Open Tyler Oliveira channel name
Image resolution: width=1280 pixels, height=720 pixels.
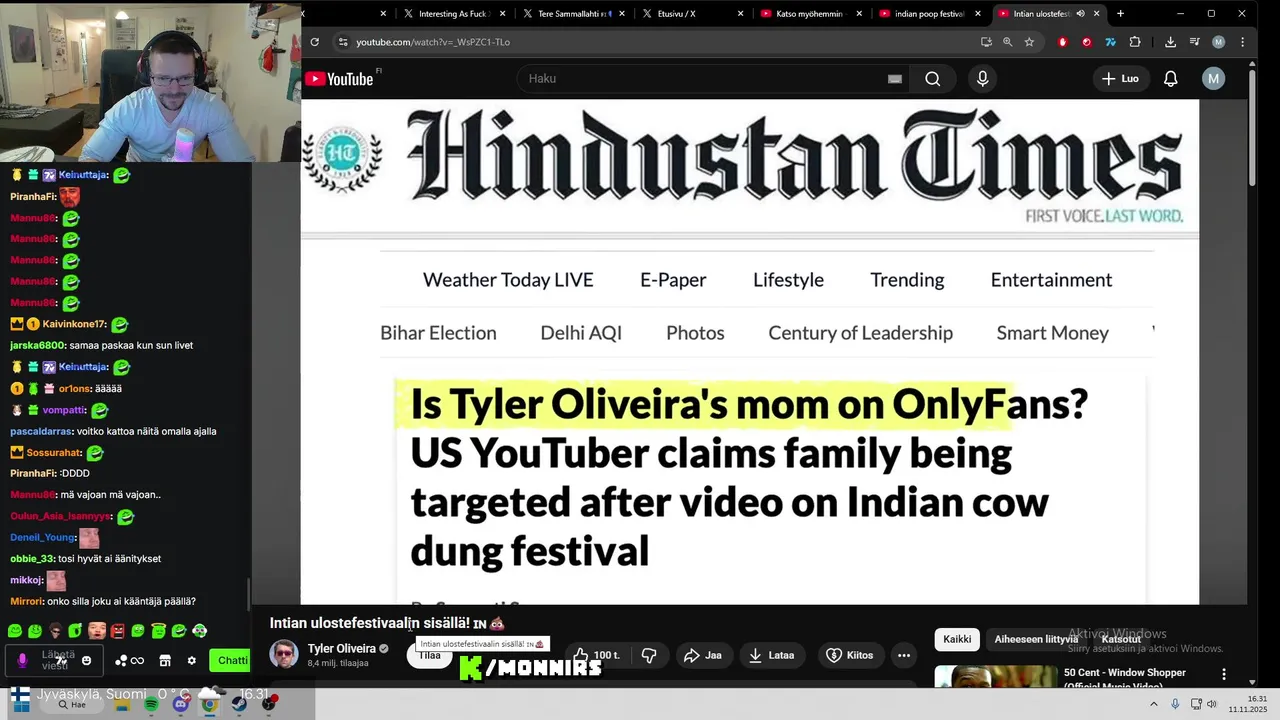(341, 649)
